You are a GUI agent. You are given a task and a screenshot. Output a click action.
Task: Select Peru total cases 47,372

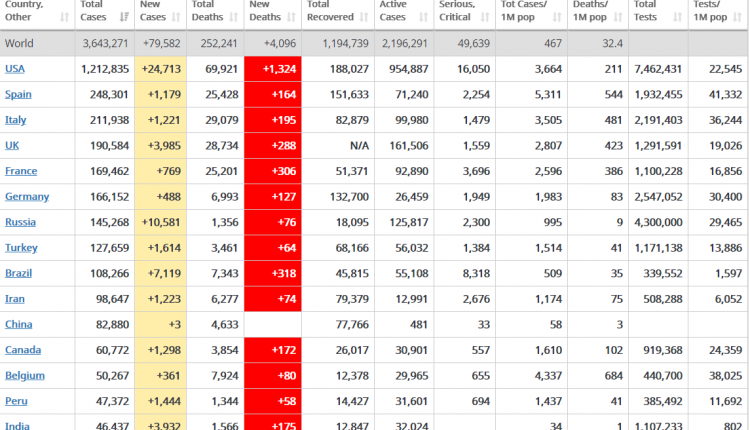click(112, 401)
